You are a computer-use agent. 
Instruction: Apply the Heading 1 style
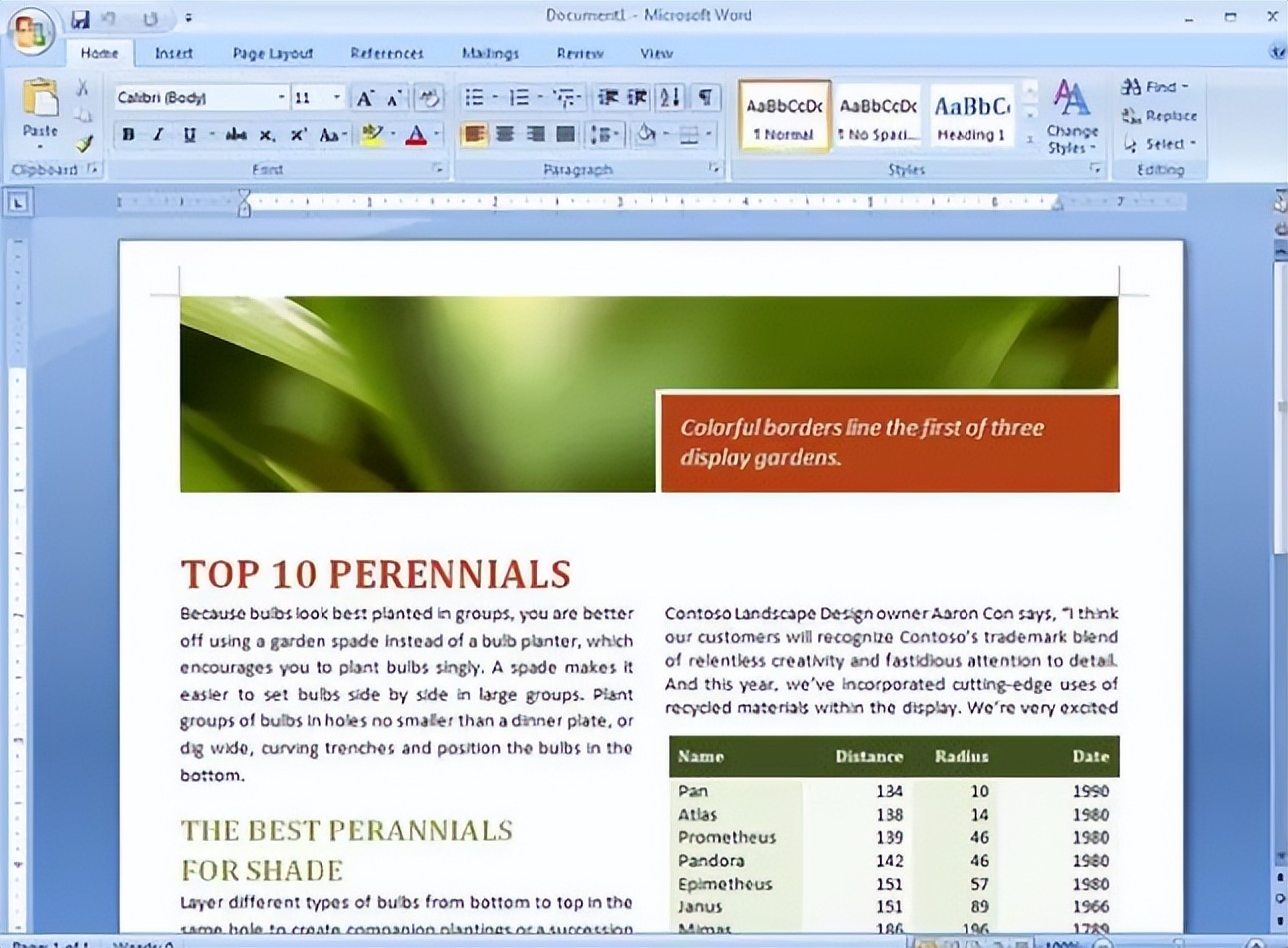971,117
